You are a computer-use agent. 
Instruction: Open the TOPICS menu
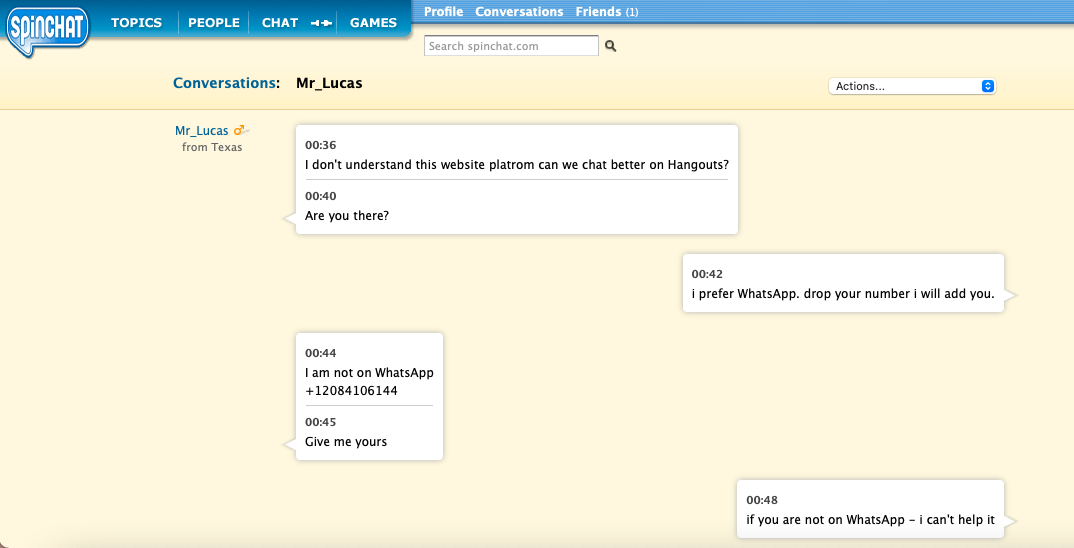pyautogui.click(x=136, y=23)
